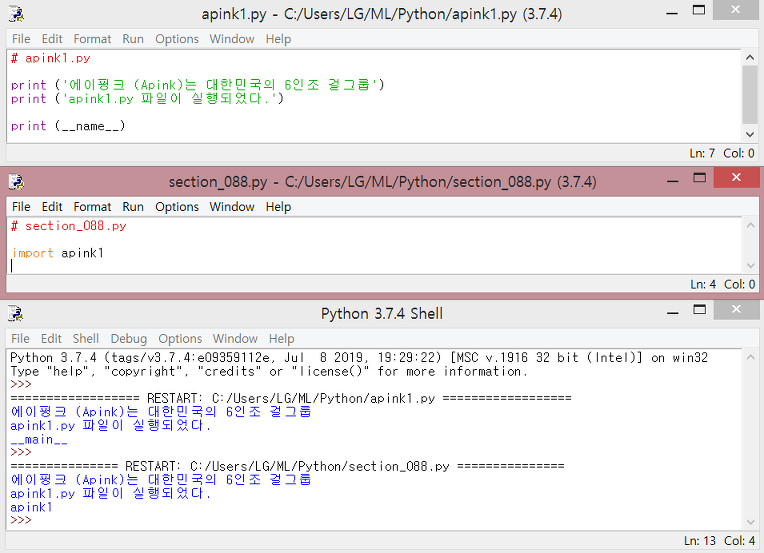This screenshot has height=553, width=764.
Task: Open Window menu in apink1.py window
Action: pos(232,39)
